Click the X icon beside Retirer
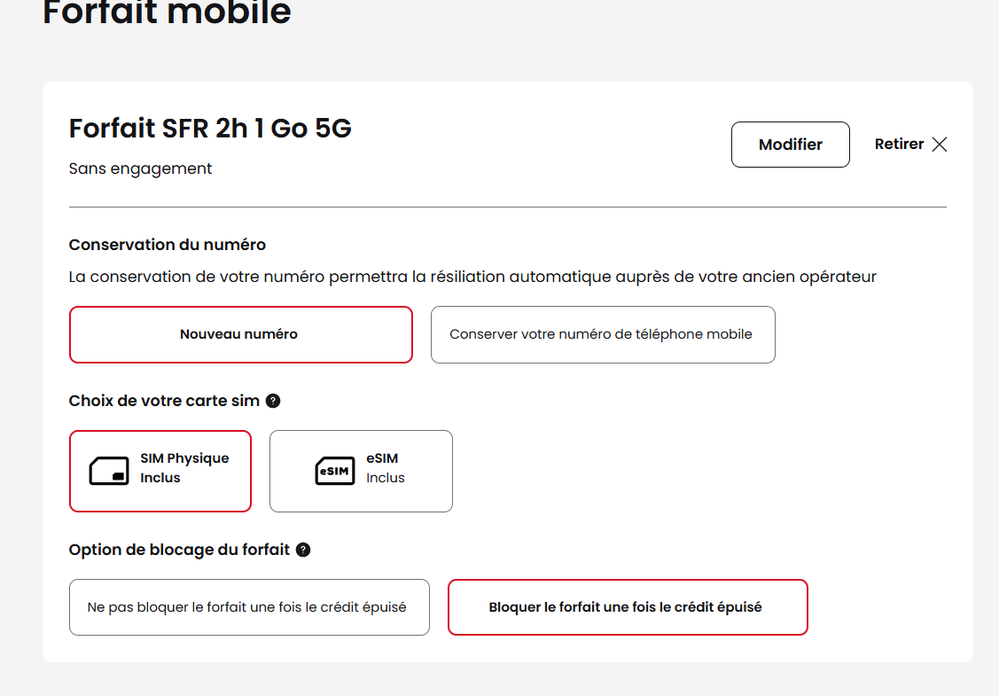999x696 pixels. pyautogui.click(x=939, y=144)
